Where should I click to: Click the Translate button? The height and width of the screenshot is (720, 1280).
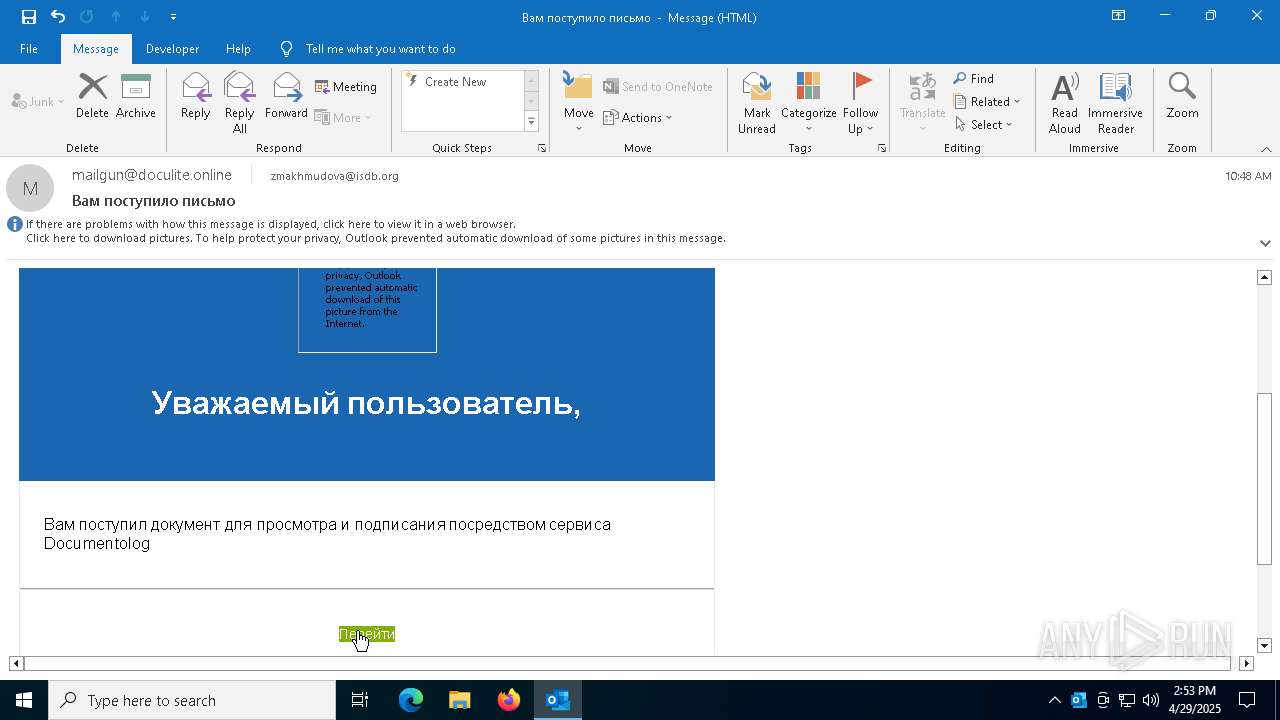(x=922, y=103)
